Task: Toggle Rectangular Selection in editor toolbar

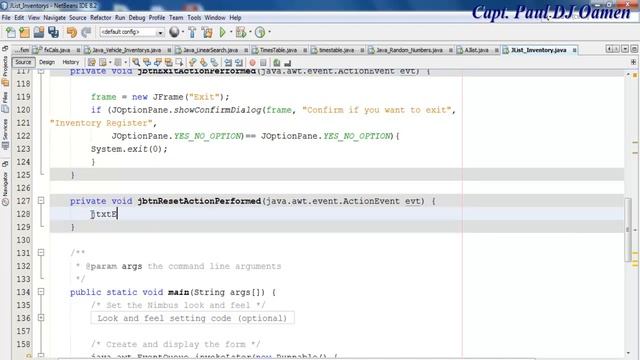Action: [179, 62]
